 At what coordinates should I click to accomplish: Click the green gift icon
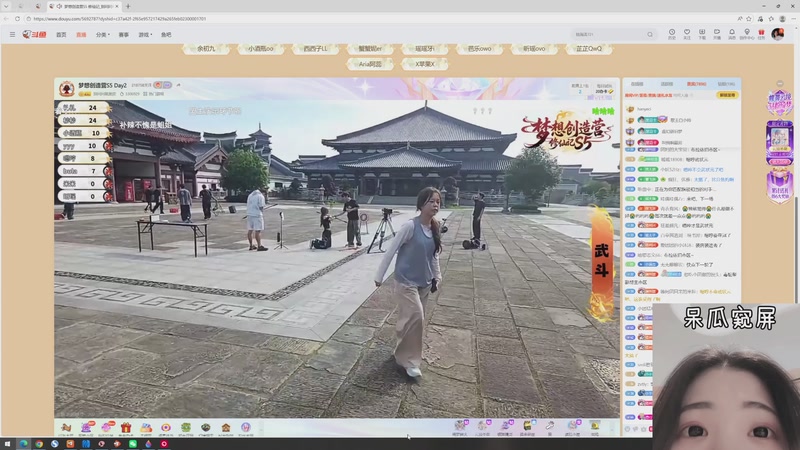186,428
